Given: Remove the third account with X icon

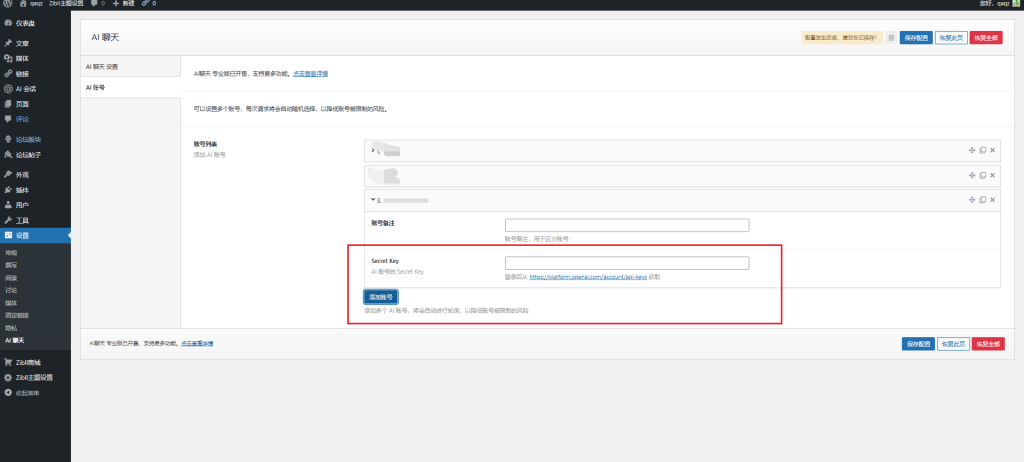Looking at the screenshot, I should pos(992,200).
